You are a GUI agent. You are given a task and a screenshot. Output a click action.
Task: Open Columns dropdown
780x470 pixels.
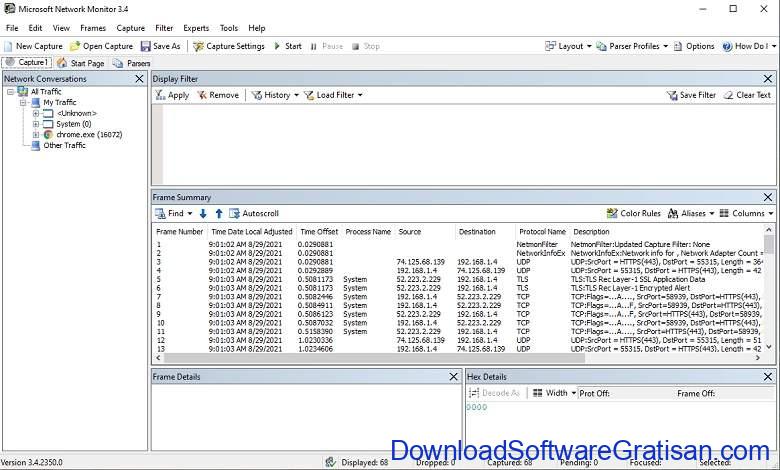point(746,213)
